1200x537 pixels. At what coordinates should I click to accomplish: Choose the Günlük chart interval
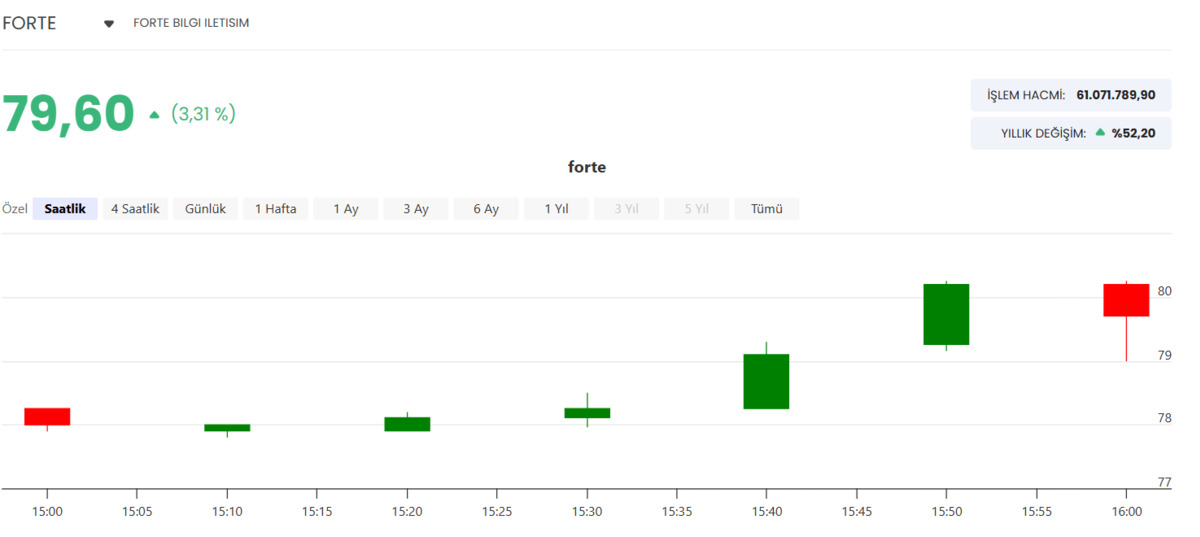pos(206,209)
